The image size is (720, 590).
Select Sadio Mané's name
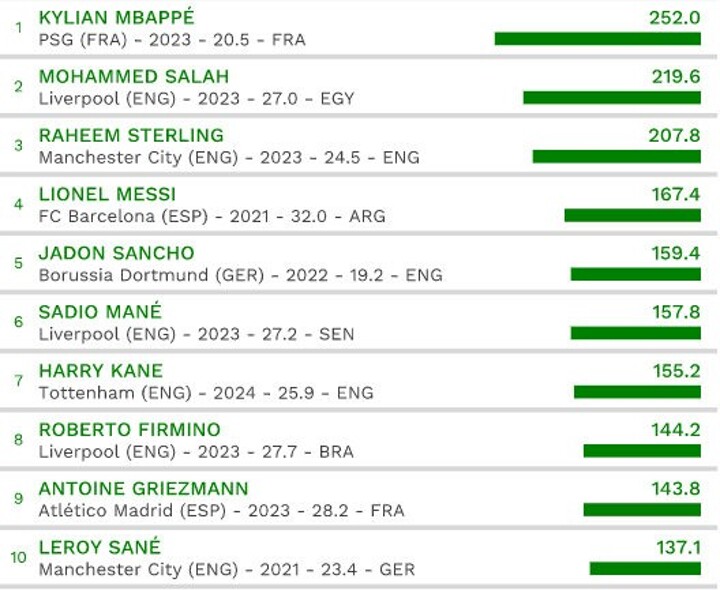[100, 312]
